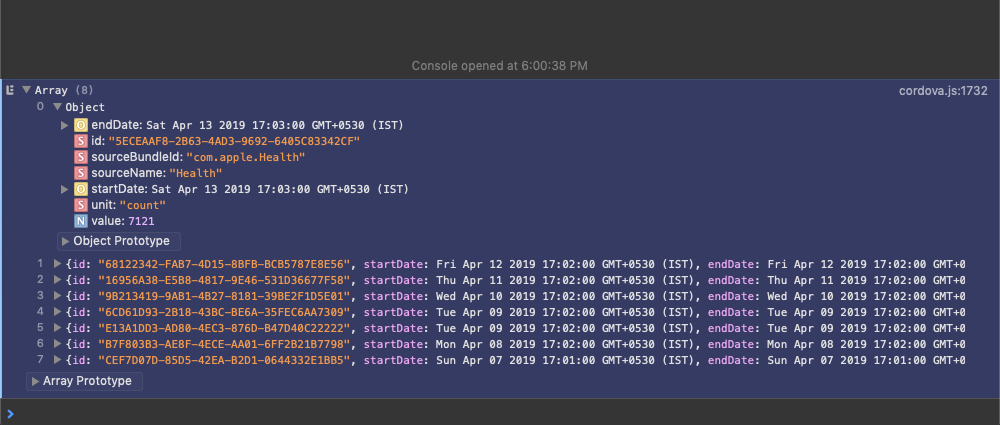This screenshot has height=425, width=1000.
Task: Open the cordova.js:1732 source link
Action: [x=943, y=91]
